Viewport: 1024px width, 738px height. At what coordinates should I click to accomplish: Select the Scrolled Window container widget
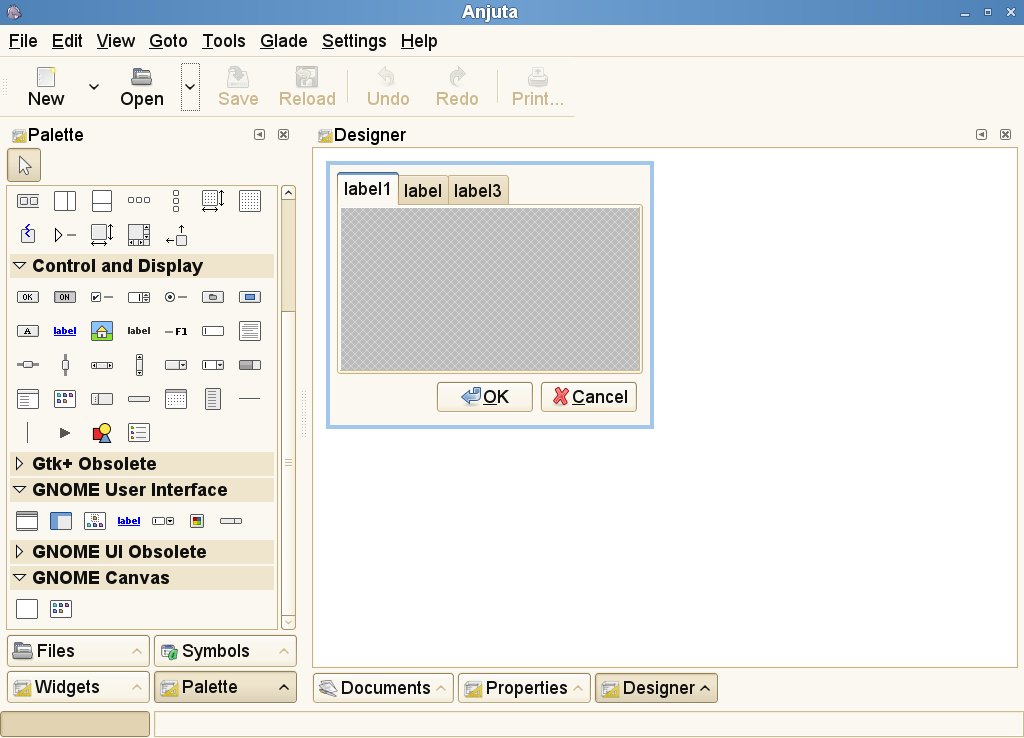tap(139, 234)
